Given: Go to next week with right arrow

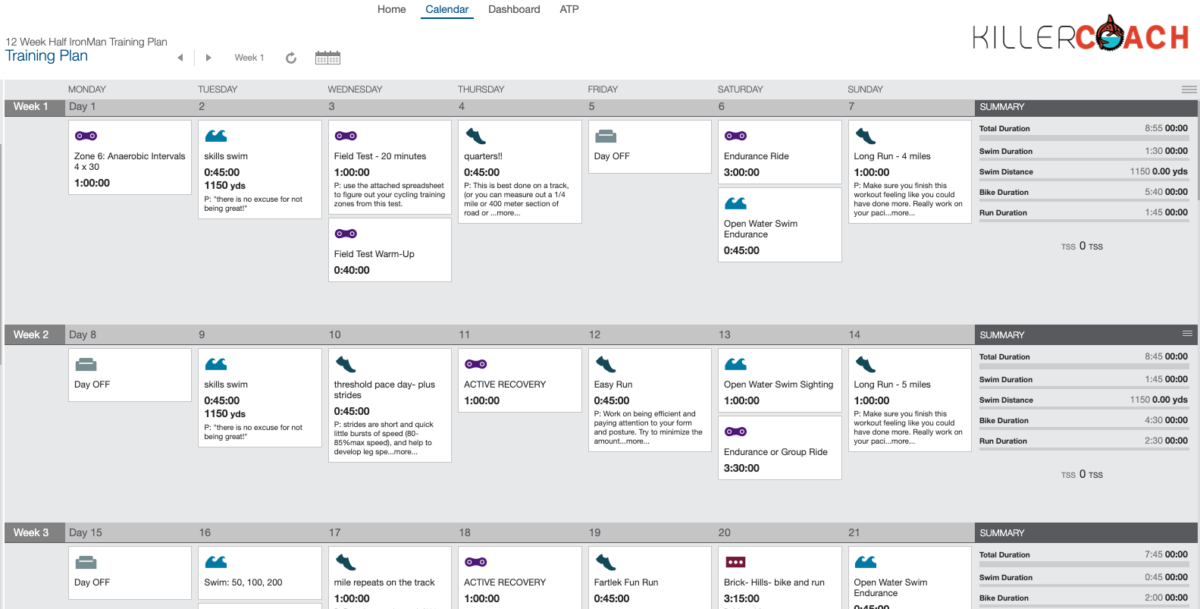Looking at the screenshot, I should tap(208, 58).
